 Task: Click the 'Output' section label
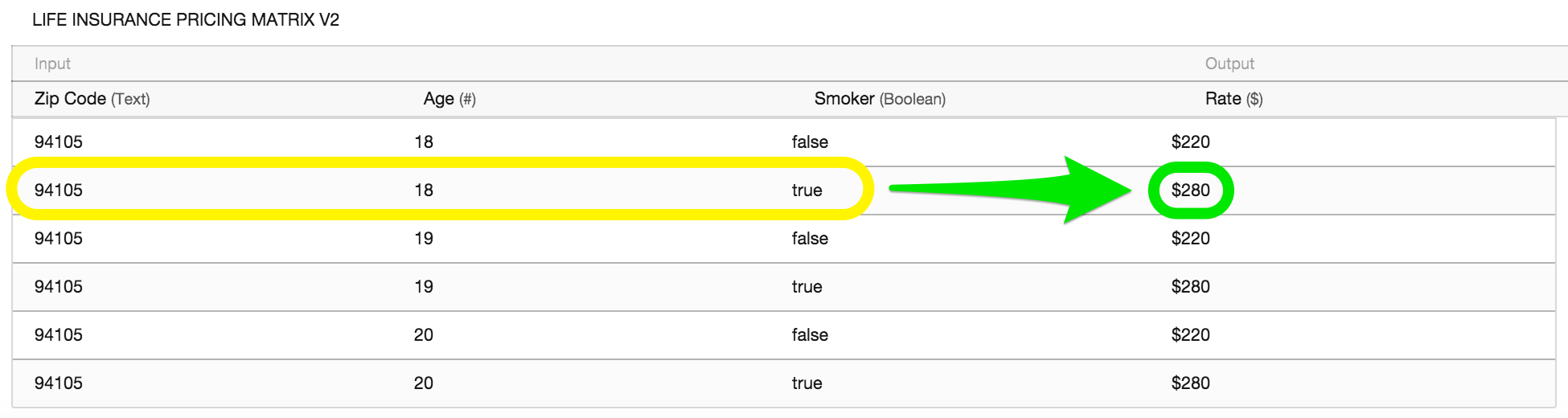(x=1229, y=64)
